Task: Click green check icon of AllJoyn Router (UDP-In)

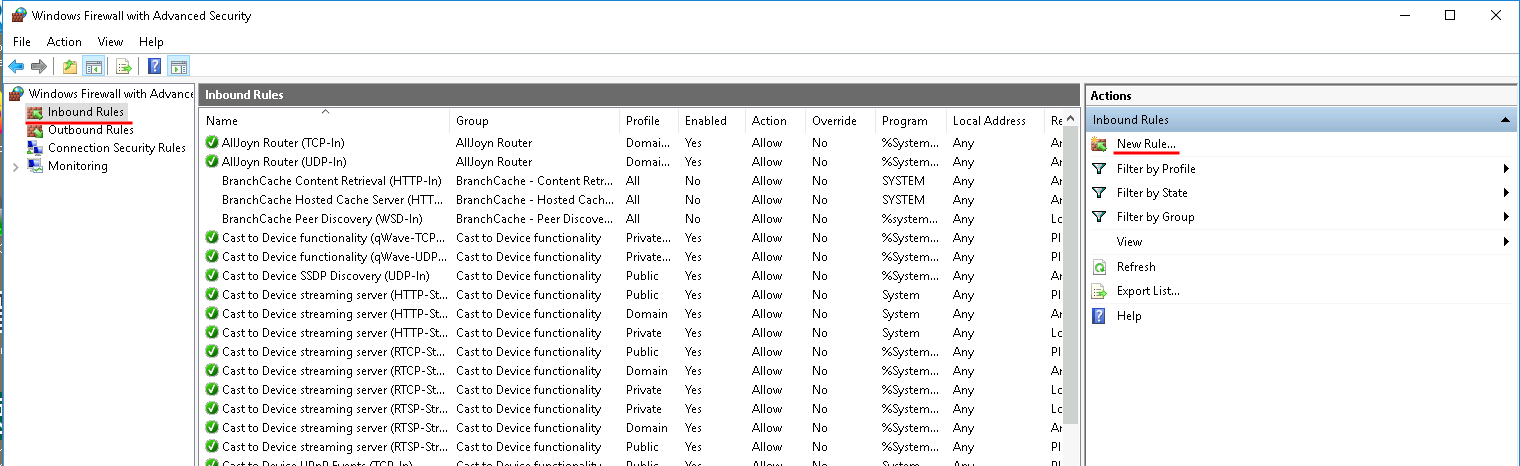Action: pyautogui.click(x=212, y=162)
